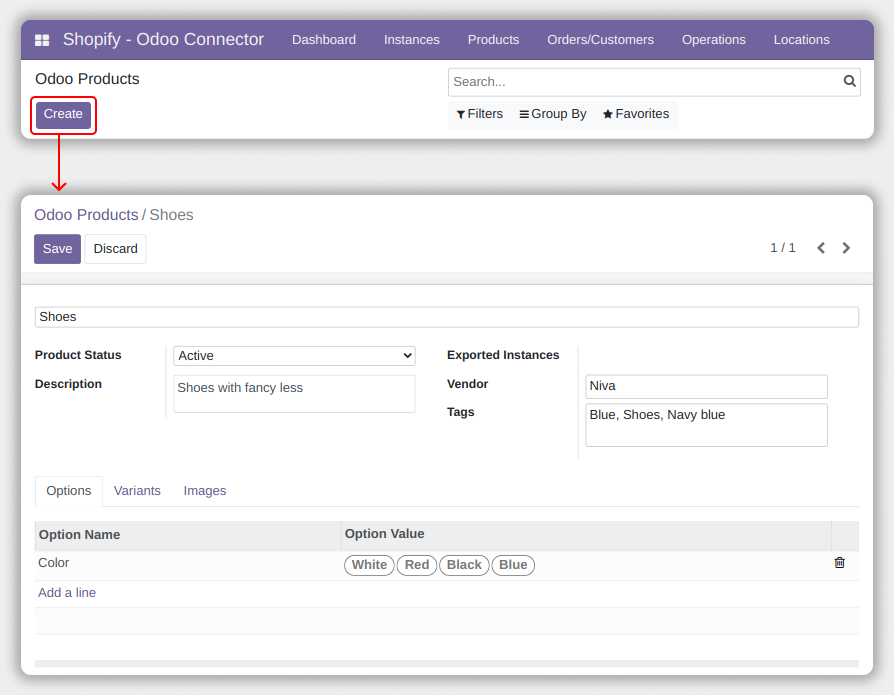Edit the Description text area
The height and width of the screenshot is (695, 894).
(x=294, y=393)
